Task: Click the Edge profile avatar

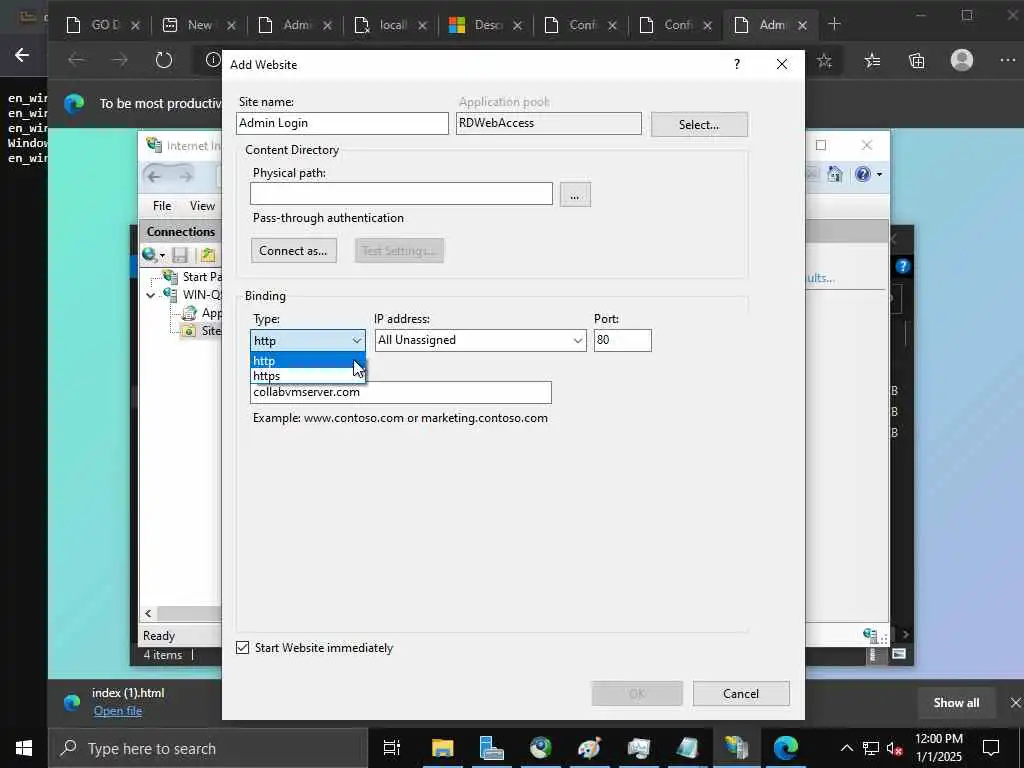Action: (x=962, y=60)
